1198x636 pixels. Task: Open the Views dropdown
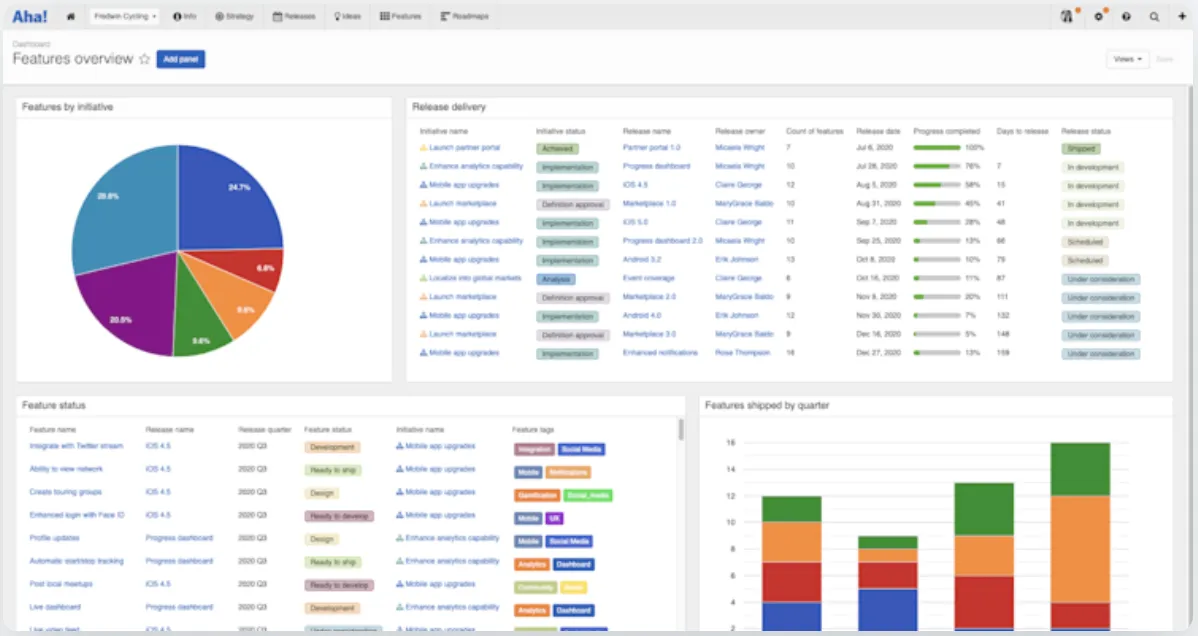point(1127,59)
